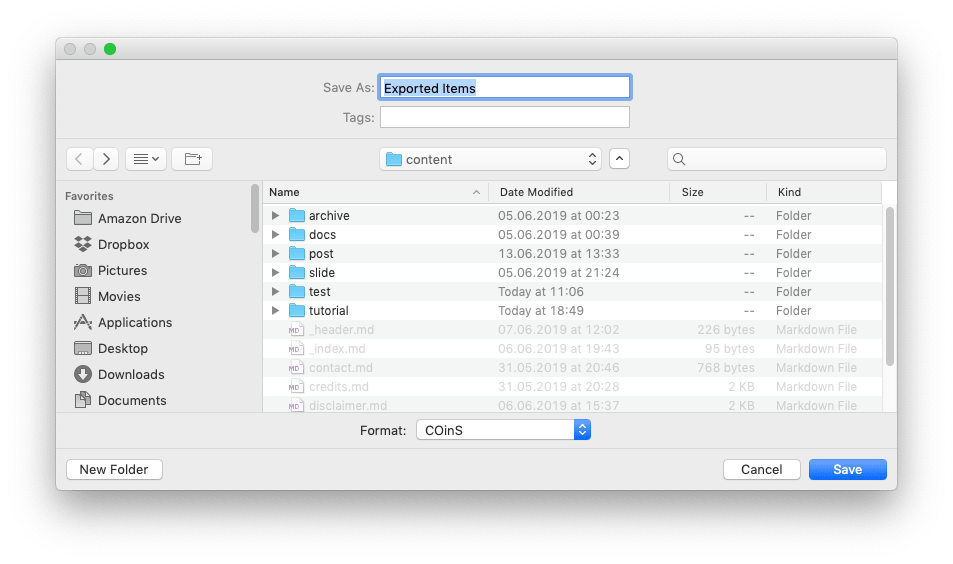Image resolution: width=953 pixels, height=564 pixels.
Task: Click the new folder toolbar icon
Action: 192,159
